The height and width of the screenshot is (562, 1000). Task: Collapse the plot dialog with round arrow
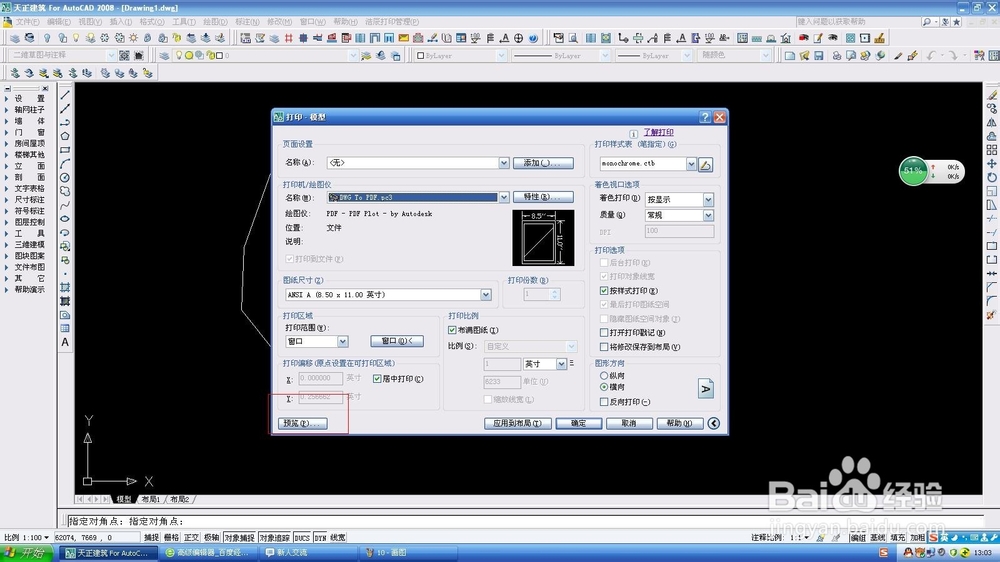point(714,424)
